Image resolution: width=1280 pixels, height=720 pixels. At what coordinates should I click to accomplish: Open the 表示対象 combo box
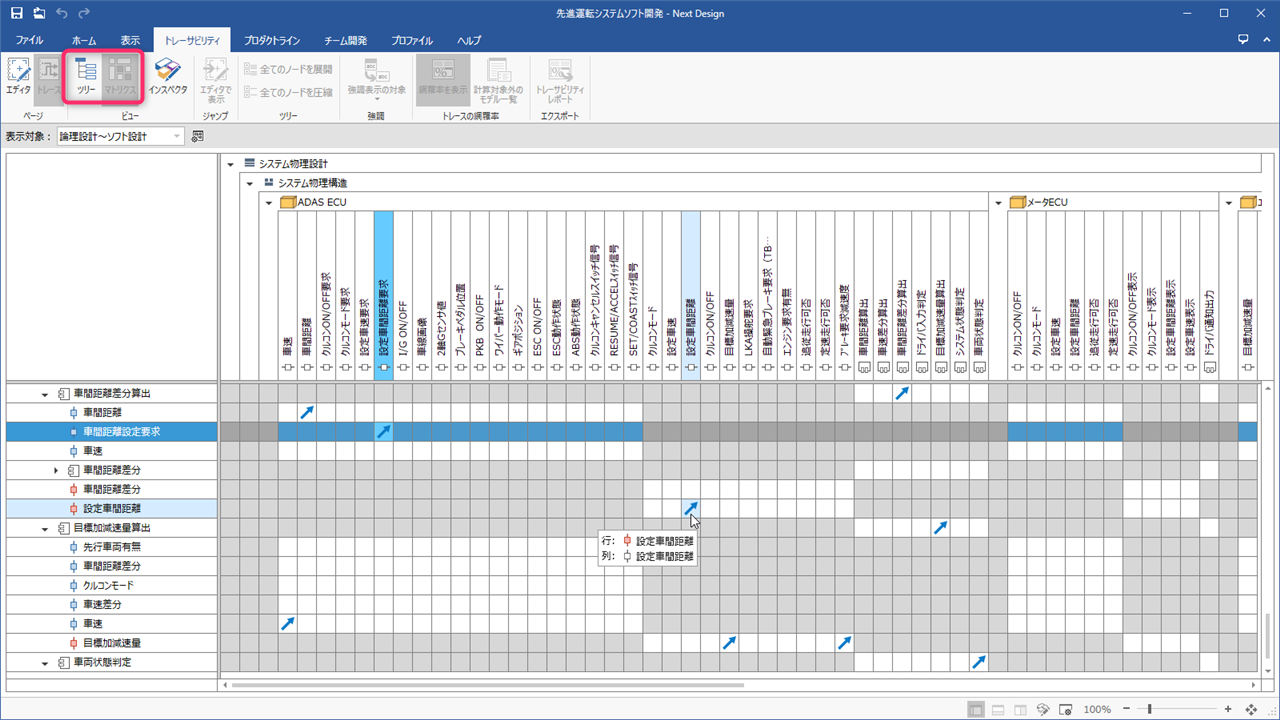point(120,136)
